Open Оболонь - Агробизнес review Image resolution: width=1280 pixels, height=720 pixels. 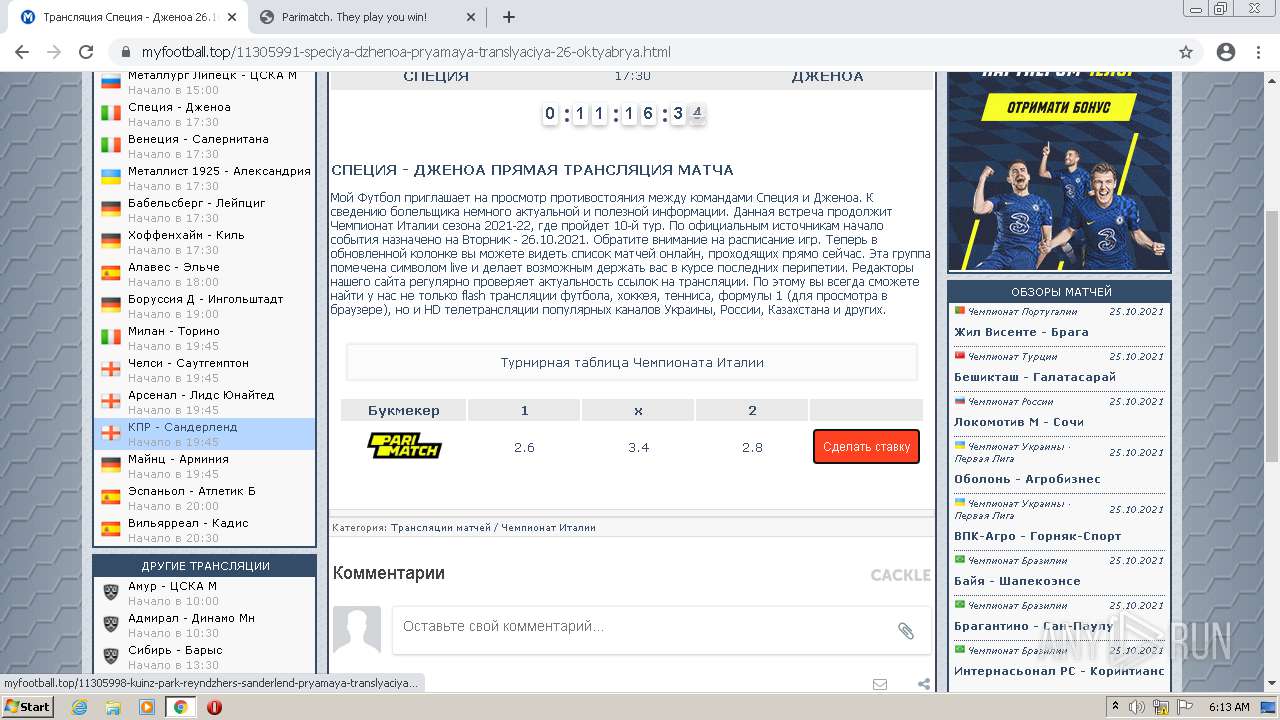coord(1027,479)
